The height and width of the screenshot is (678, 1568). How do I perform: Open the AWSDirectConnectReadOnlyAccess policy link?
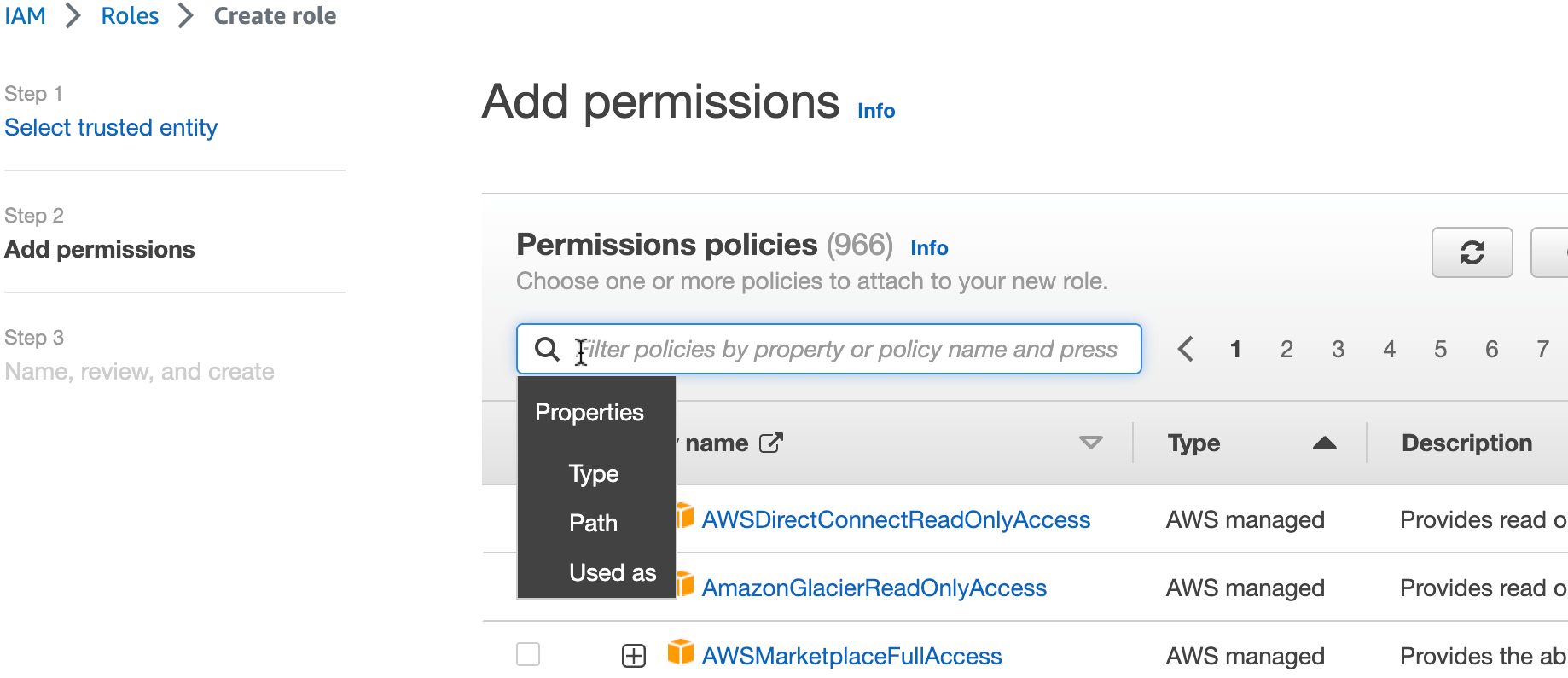coord(895,519)
